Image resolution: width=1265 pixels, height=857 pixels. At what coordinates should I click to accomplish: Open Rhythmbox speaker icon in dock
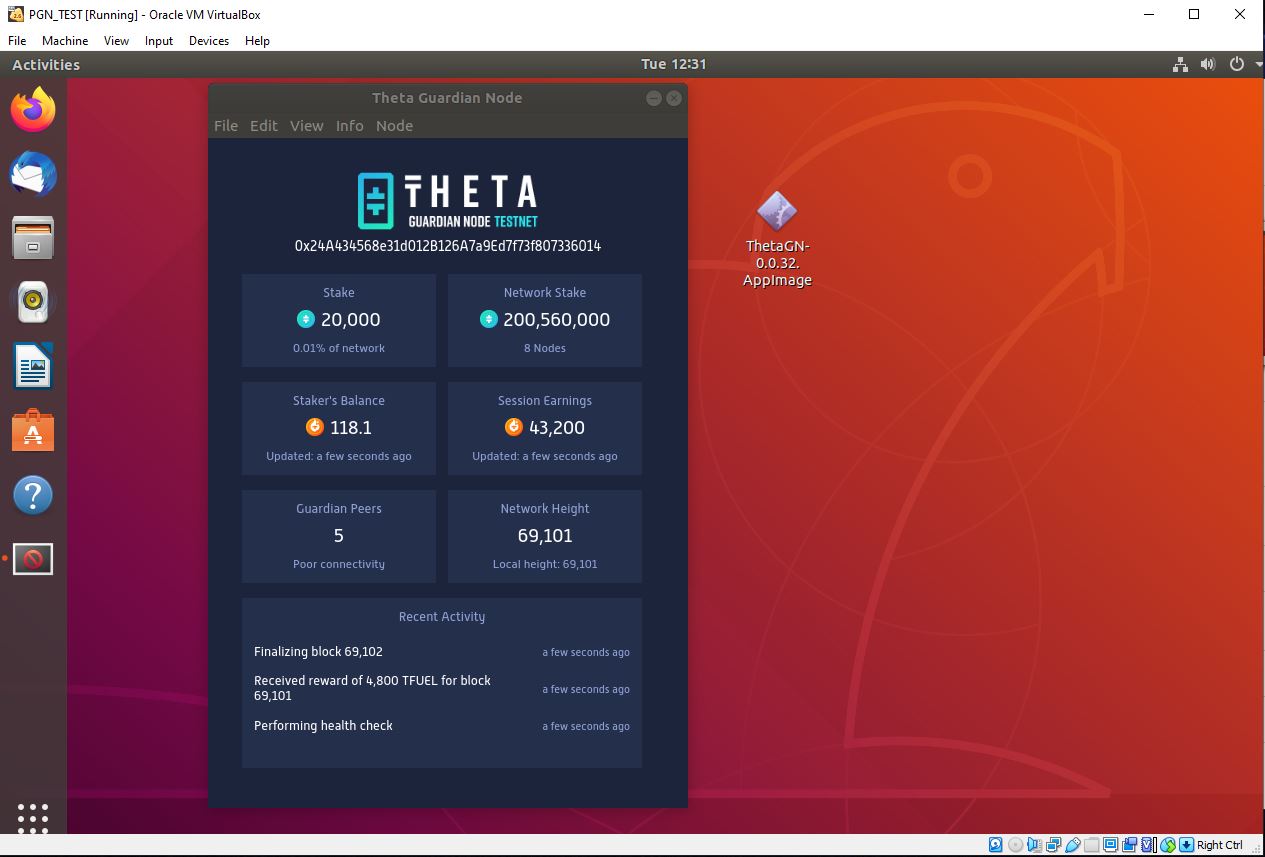pyautogui.click(x=33, y=301)
